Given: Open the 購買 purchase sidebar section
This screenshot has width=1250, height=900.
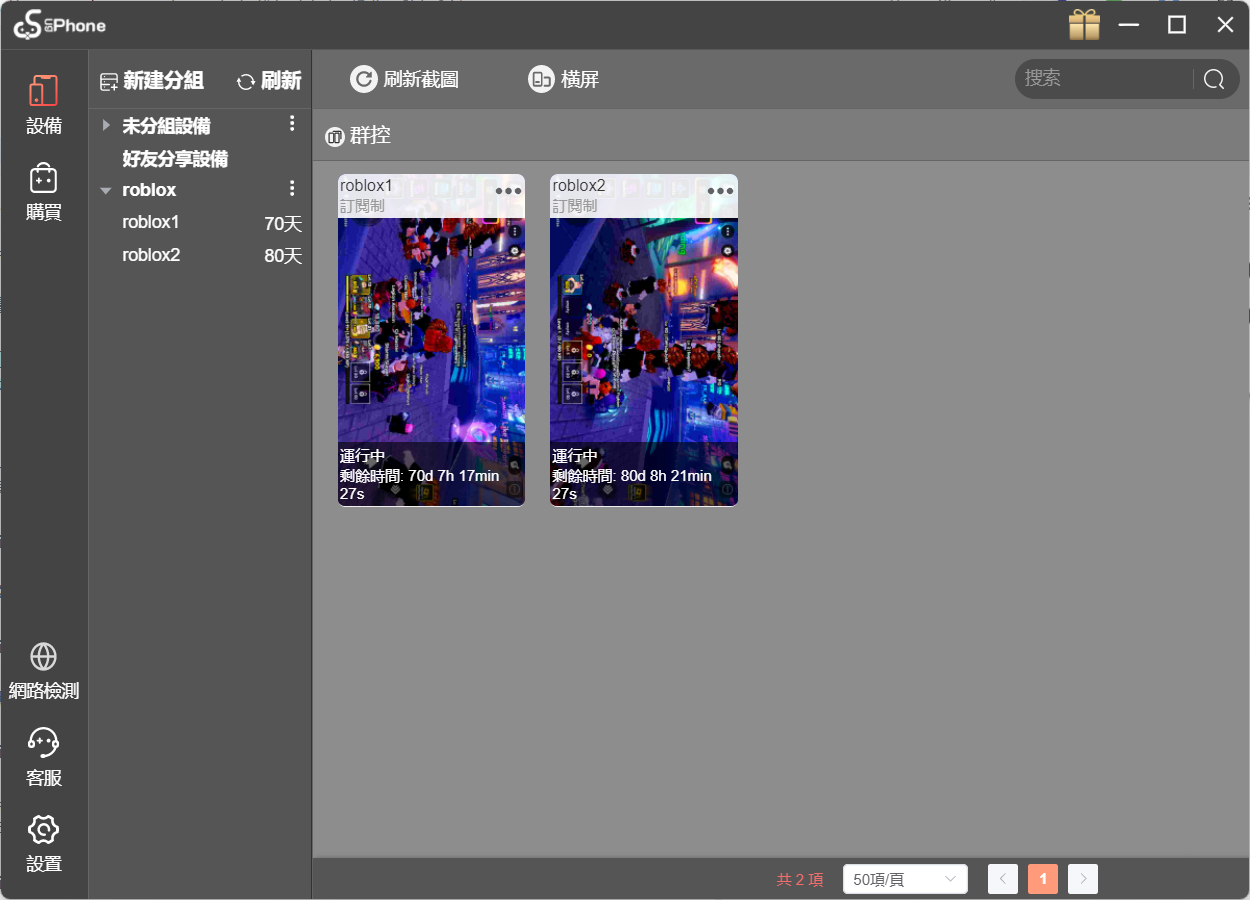Looking at the screenshot, I should pyautogui.click(x=44, y=191).
